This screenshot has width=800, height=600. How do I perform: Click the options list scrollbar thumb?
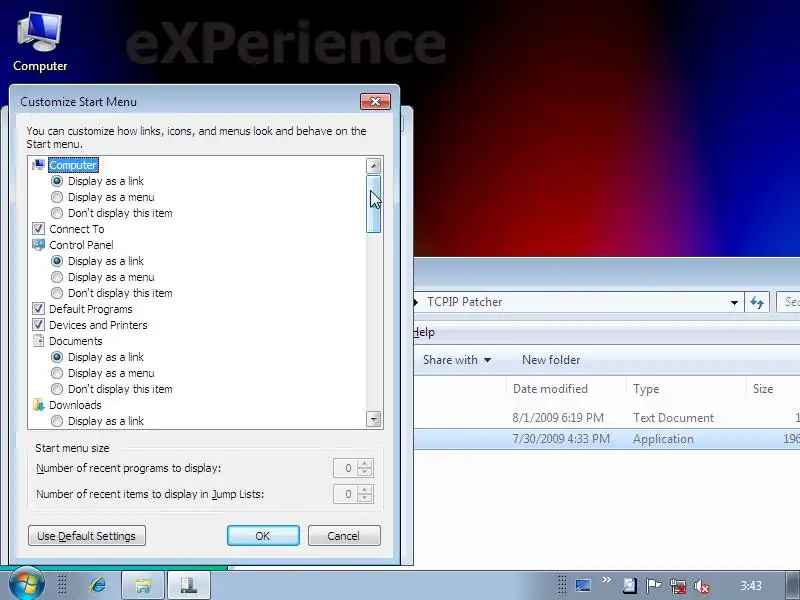[373, 204]
